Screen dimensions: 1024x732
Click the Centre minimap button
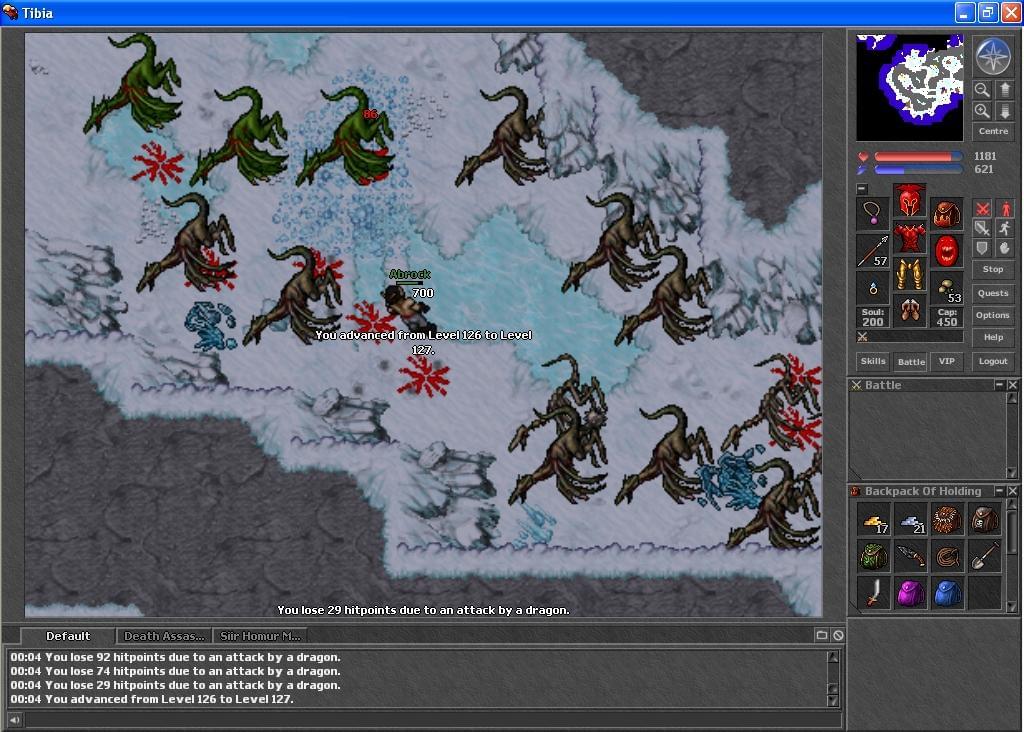click(993, 131)
